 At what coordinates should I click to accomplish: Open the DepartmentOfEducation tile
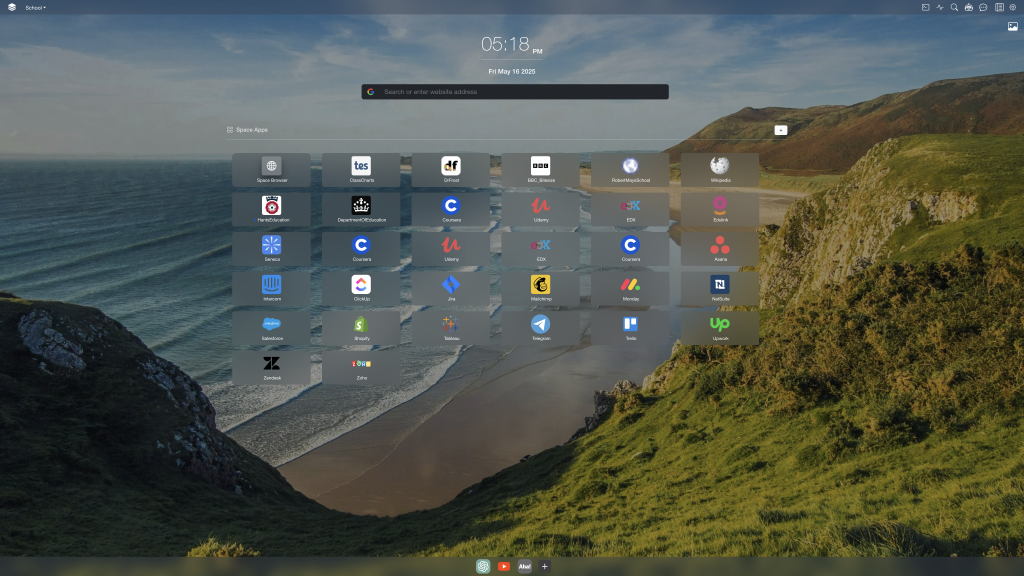tap(361, 210)
